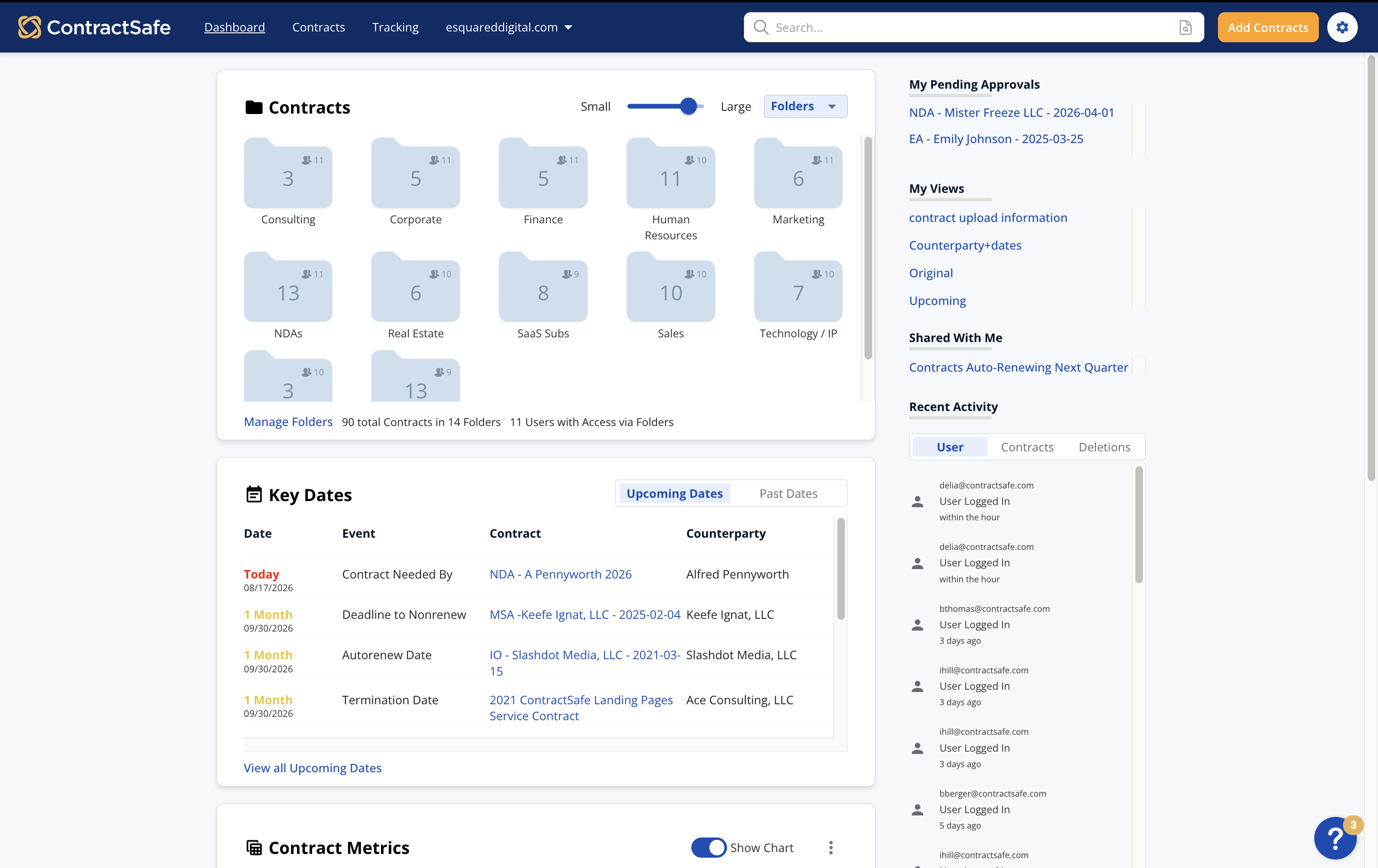Click the ContractSafe logo
Screen dimensions: 1378x868
[x=94, y=27]
